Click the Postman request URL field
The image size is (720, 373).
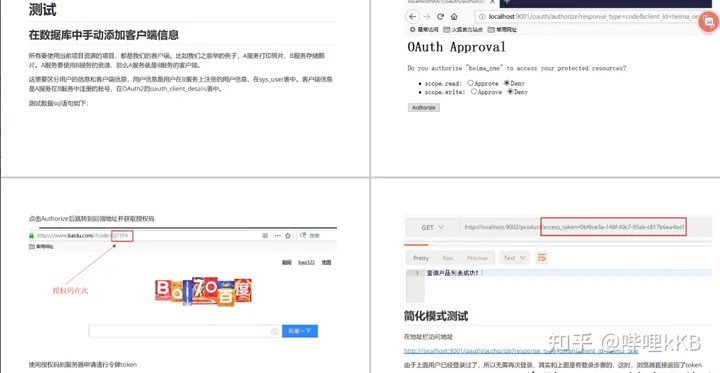click(585, 227)
